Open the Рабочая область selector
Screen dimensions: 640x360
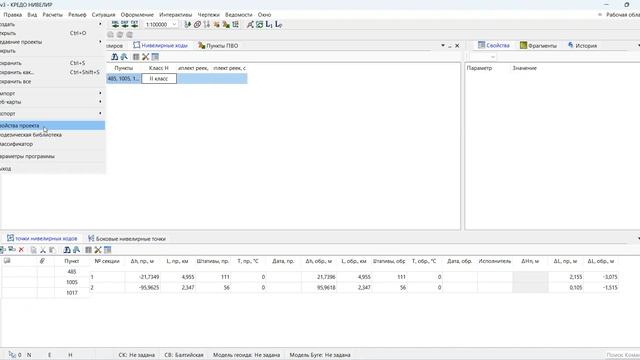tap(620, 15)
